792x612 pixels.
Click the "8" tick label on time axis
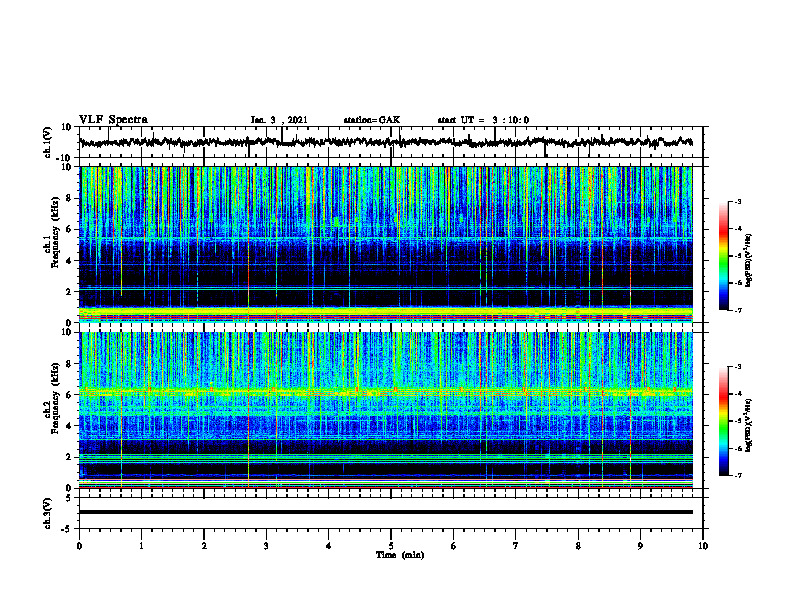[x=578, y=546]
